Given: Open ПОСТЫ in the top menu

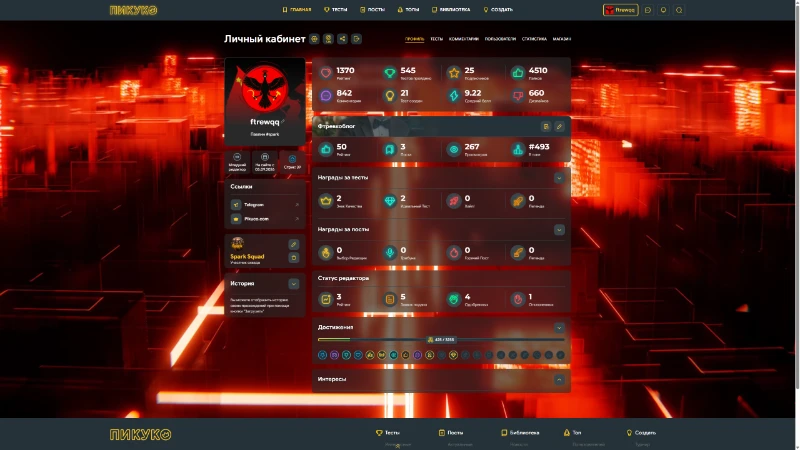Looking at the screenshot, I should pos(372,10).
